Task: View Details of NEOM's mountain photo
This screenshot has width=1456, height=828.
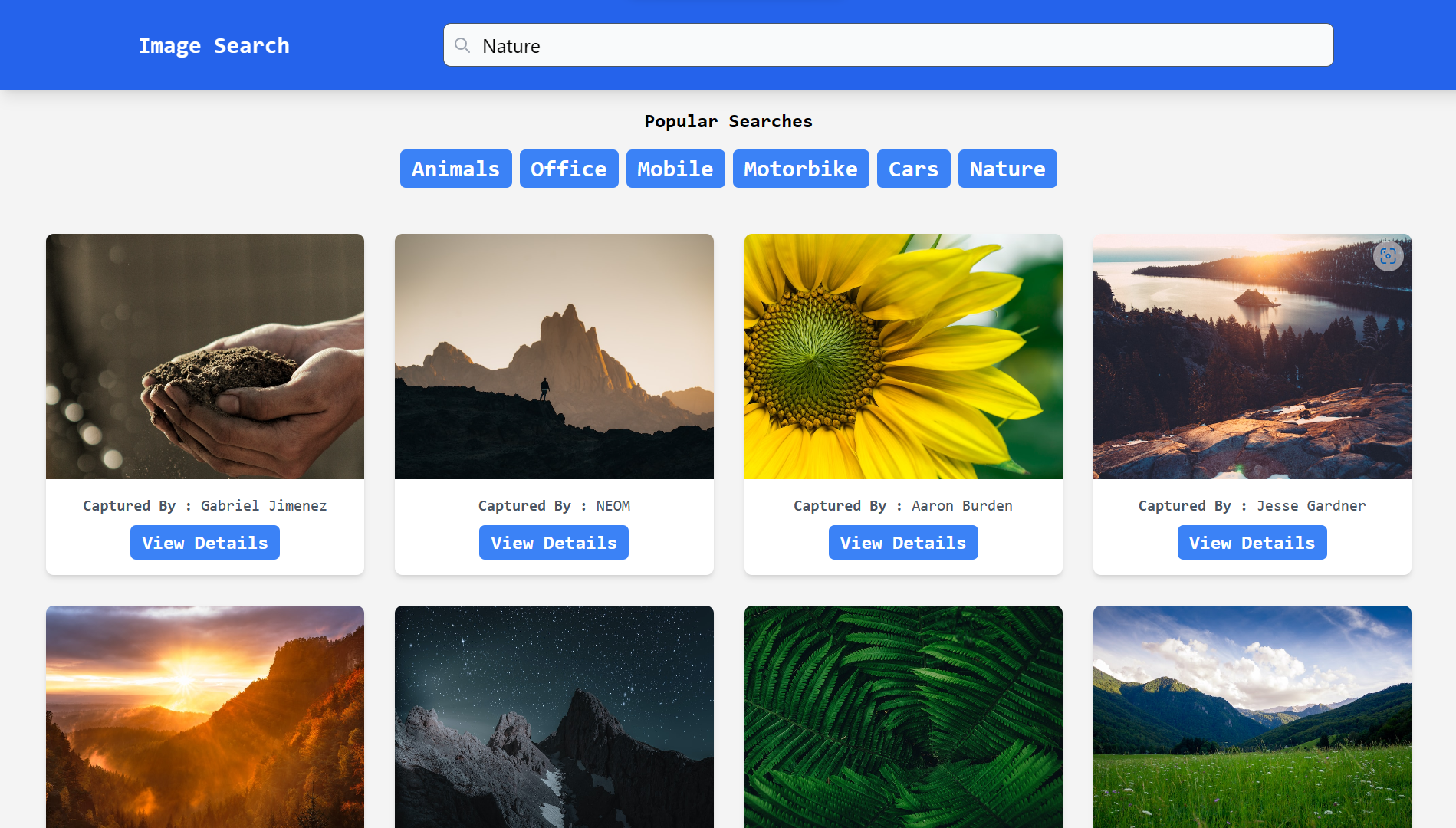Action: click(x=554, y=542)
